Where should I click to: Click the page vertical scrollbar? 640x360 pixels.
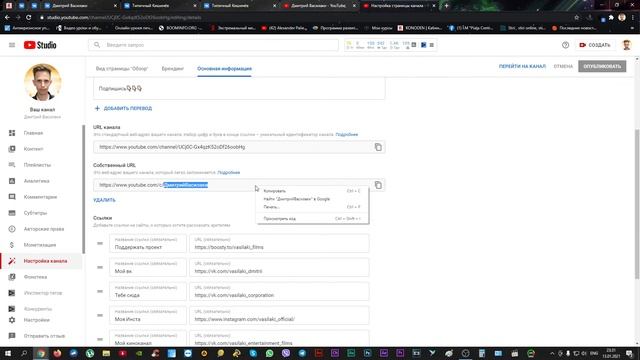pyautogui.click(x=637, y=204)
